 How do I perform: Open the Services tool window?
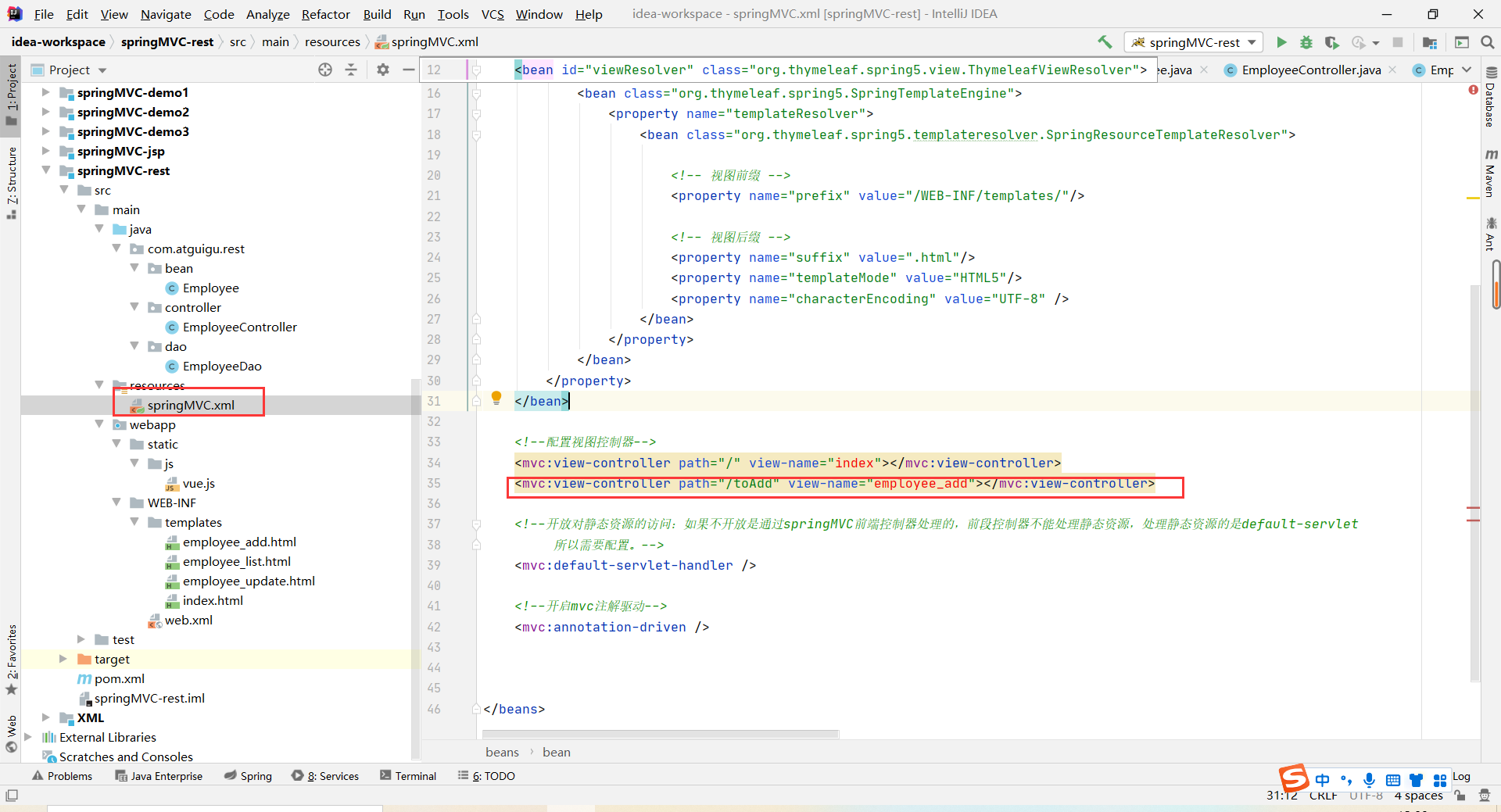tap(325, 776)
